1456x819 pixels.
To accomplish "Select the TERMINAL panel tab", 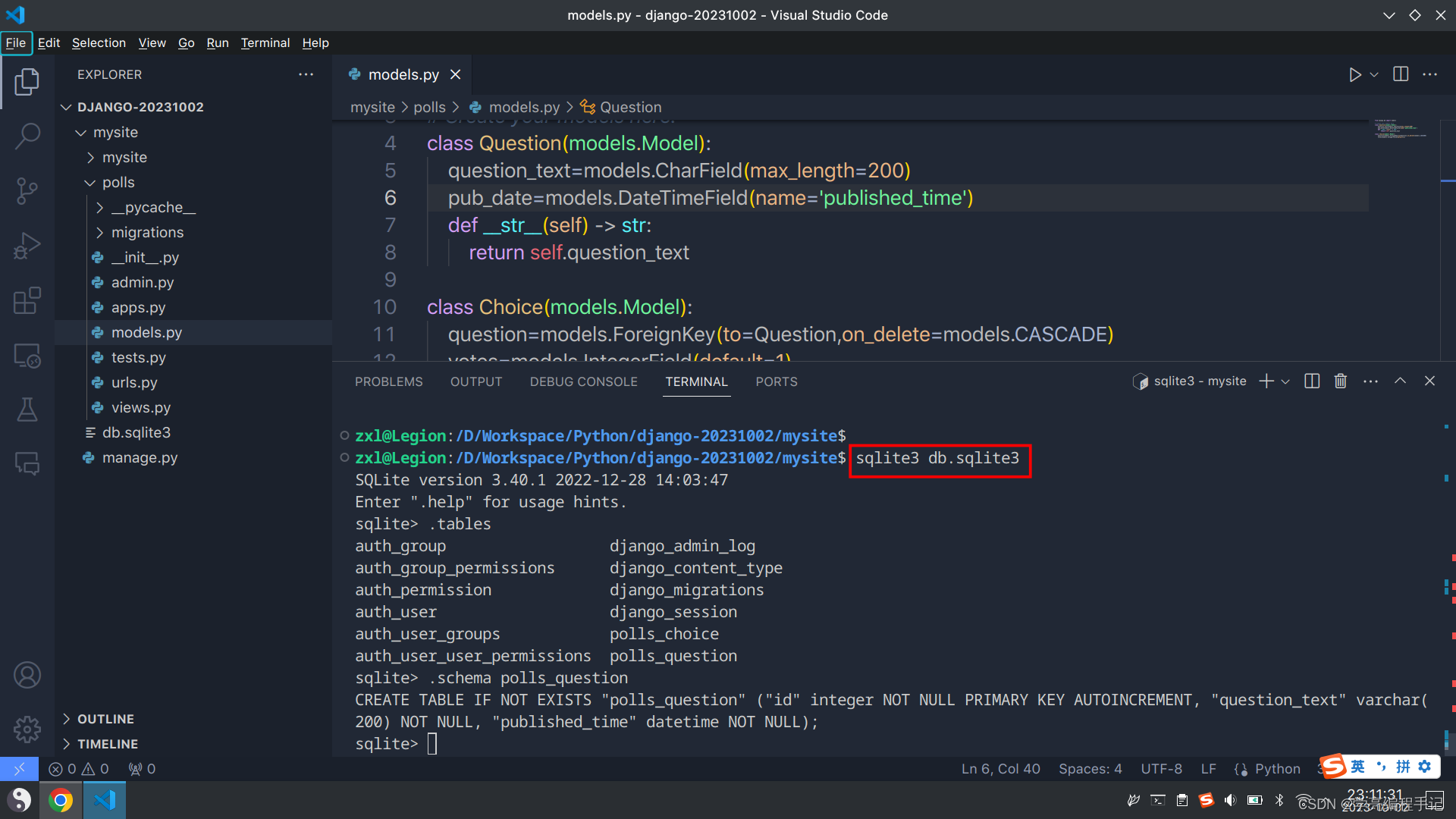I will click(x=697, y=381).
